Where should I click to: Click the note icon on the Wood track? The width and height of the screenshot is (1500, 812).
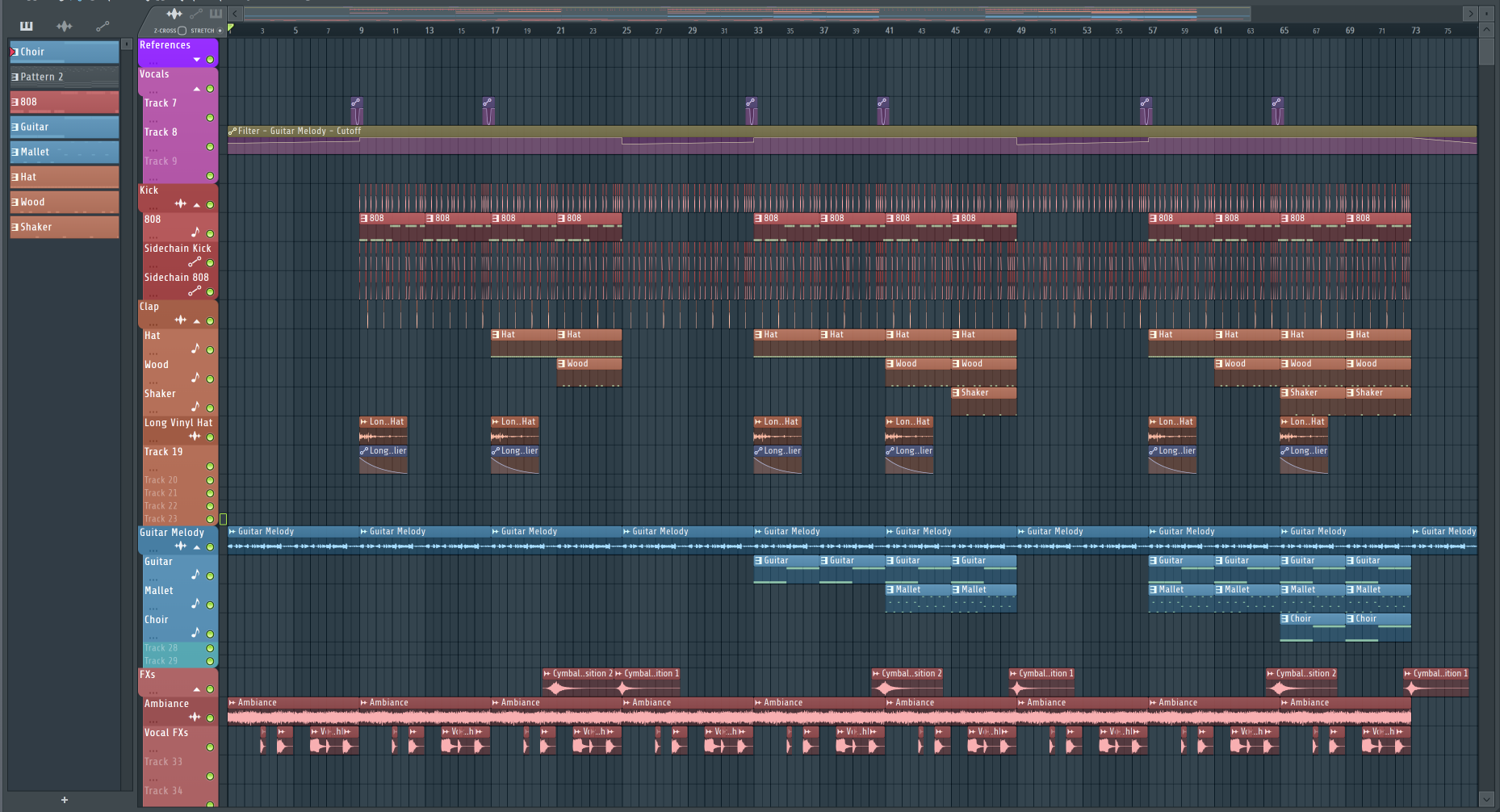195,378
